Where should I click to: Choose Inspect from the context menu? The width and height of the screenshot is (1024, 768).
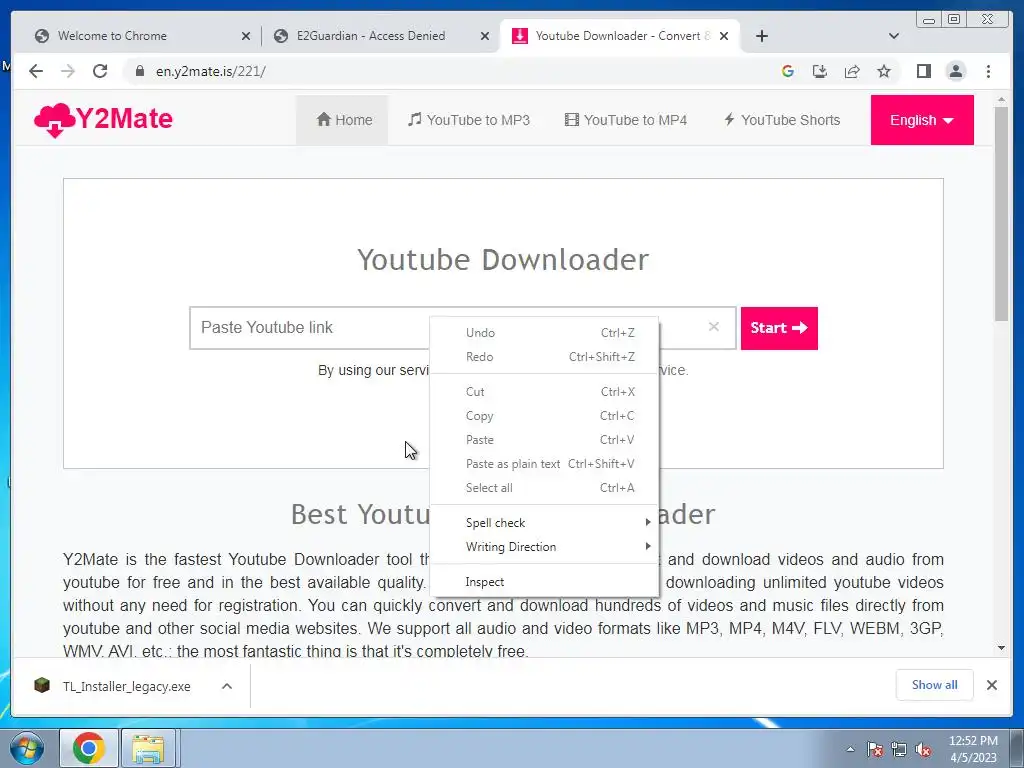[545, 582]
